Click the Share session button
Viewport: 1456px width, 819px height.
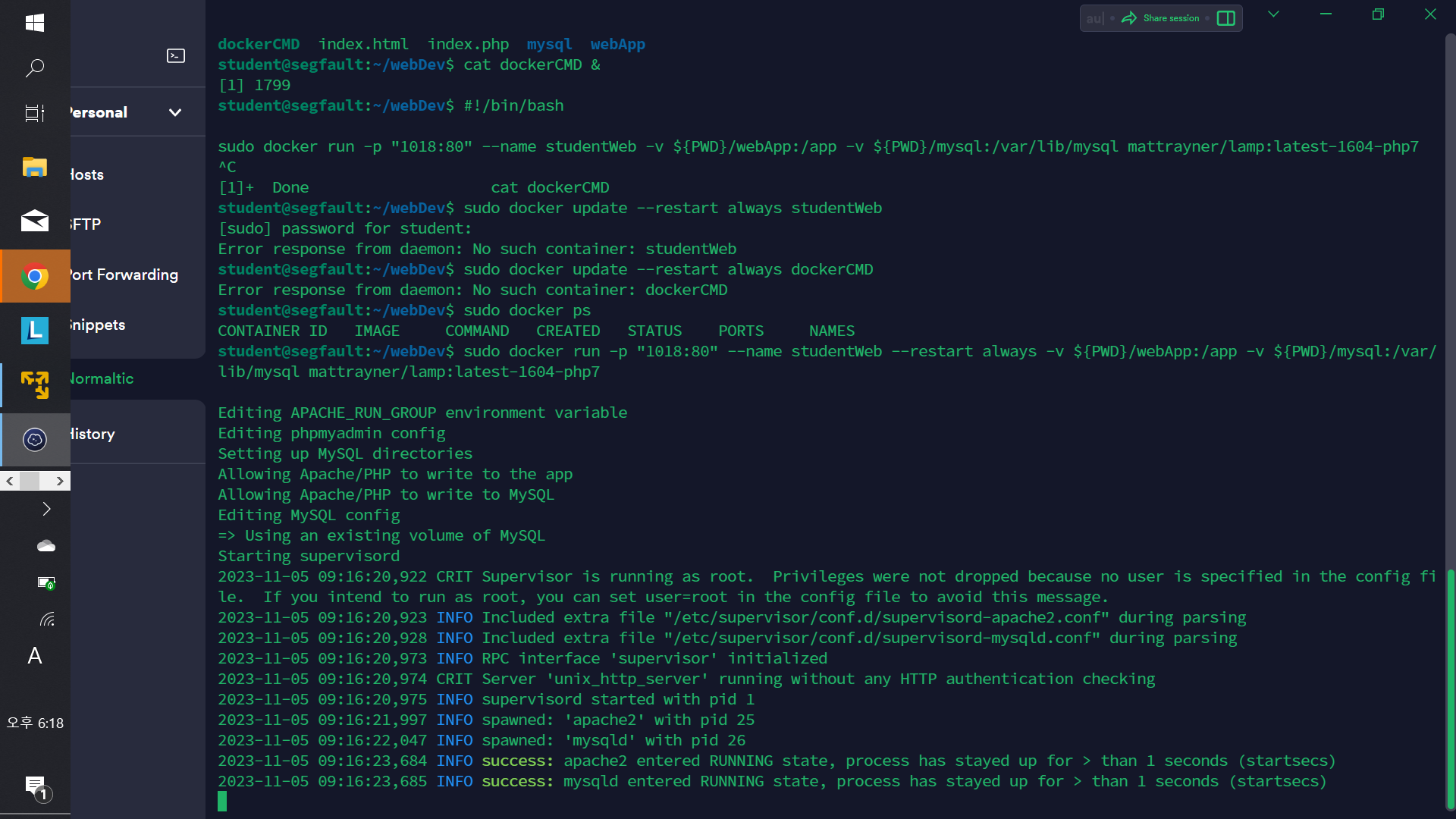(x=1171, y=18)
